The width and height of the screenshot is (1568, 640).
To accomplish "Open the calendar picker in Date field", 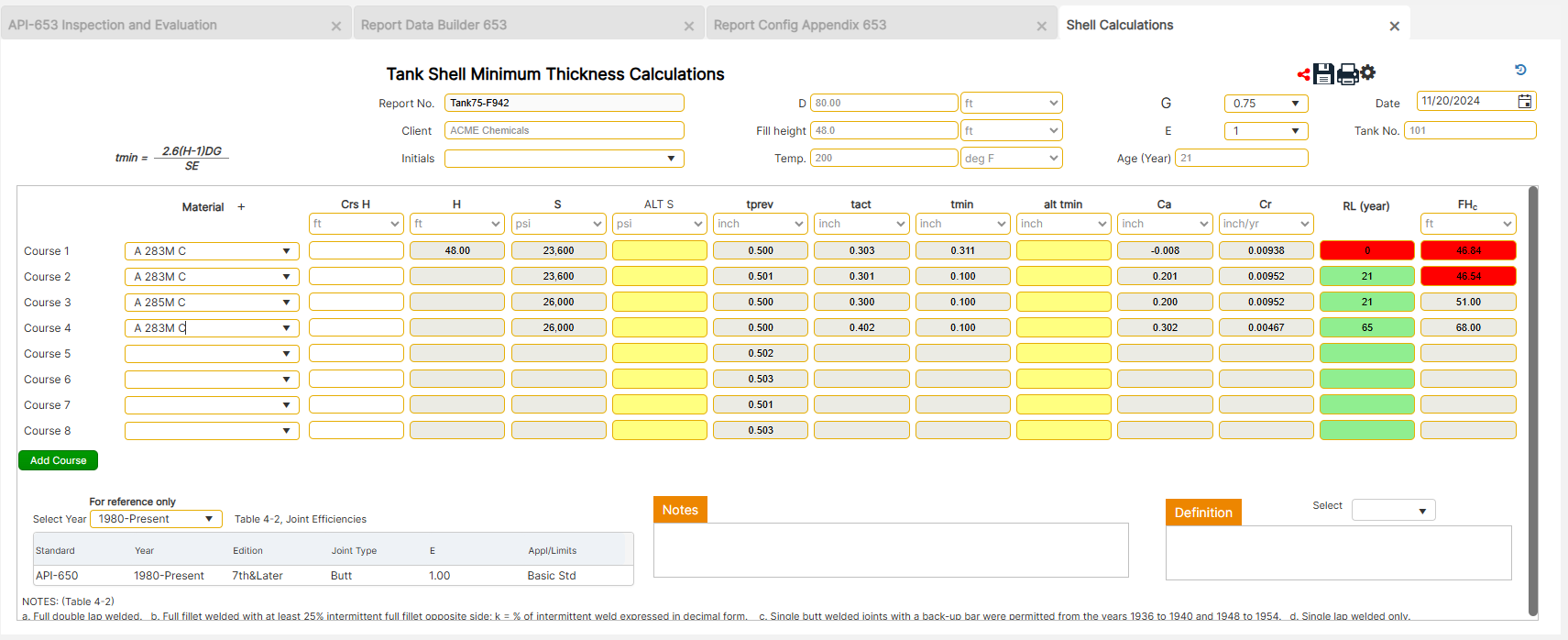I will click(x=1525, y=102).
